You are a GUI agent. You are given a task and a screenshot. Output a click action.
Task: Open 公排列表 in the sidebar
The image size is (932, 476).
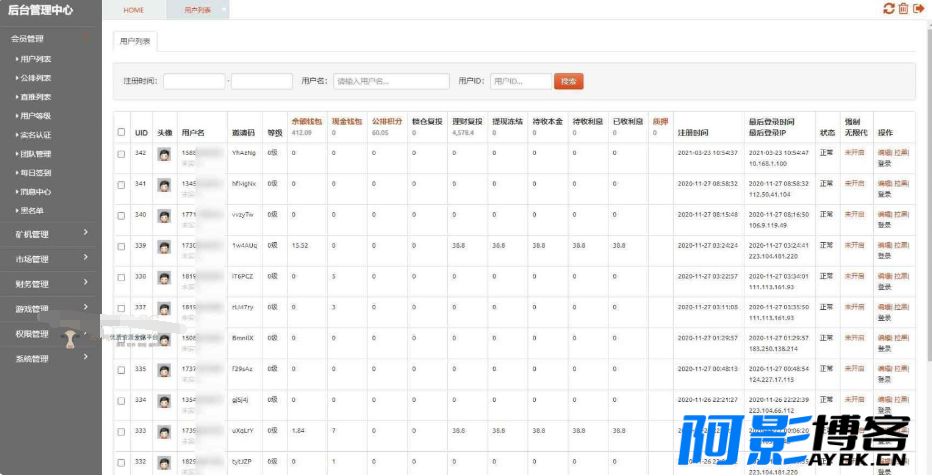[x=35, y=78]
